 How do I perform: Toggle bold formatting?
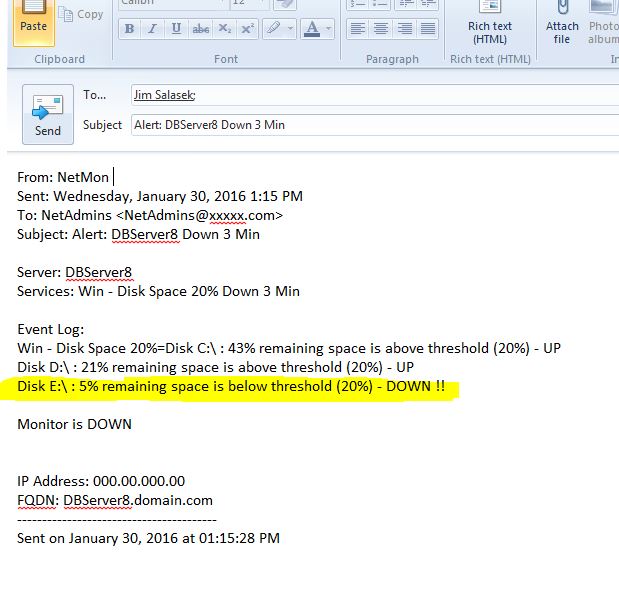pyautogui.click(x=130, y=29)
